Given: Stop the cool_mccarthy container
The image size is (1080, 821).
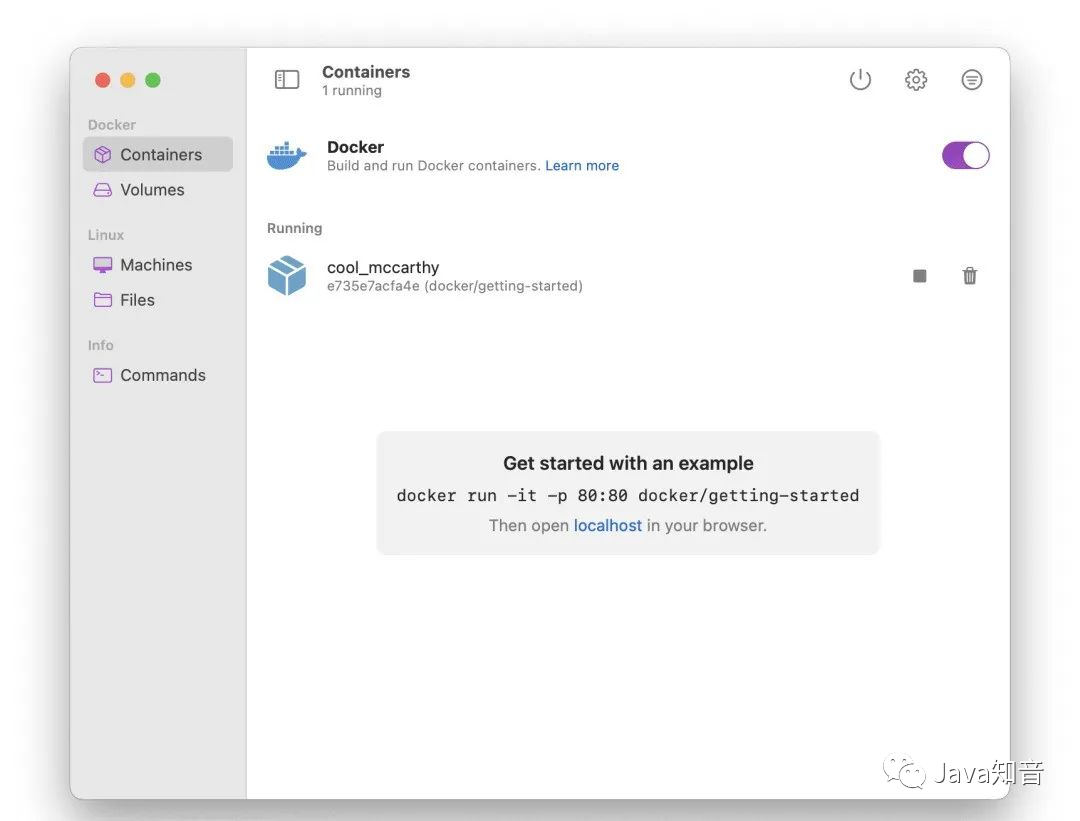Looking at the screenshot, I should (x=919, y=276).
